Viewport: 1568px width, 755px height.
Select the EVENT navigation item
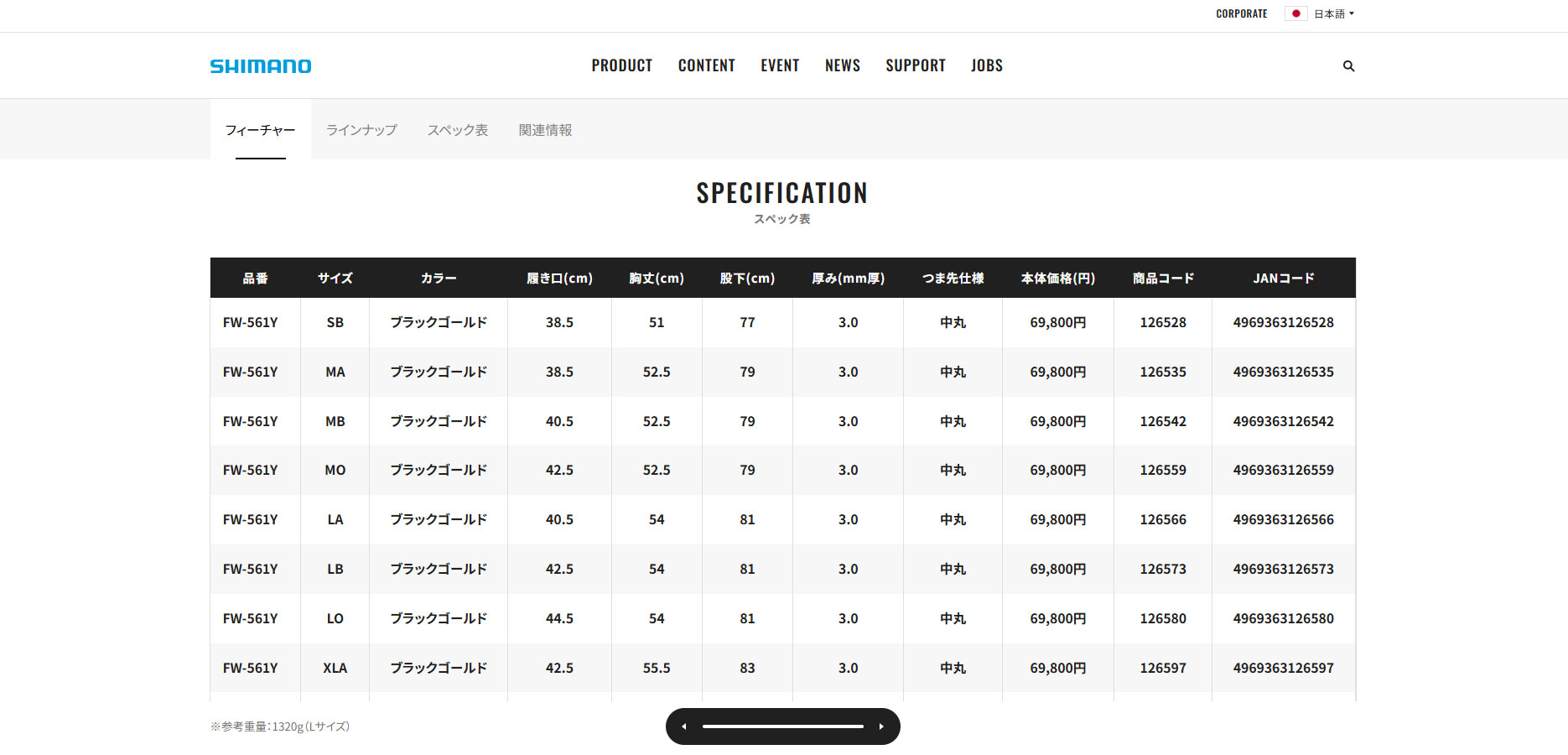click(780, 65)
